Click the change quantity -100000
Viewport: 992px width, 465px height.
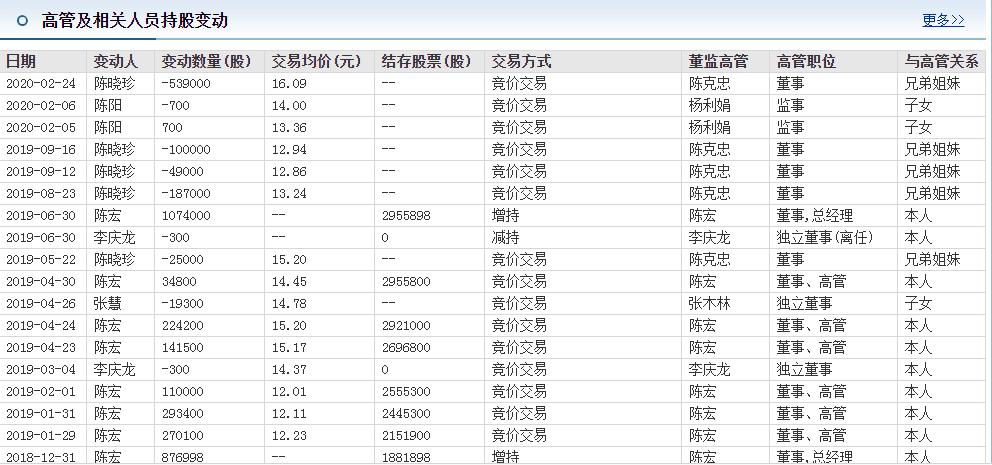(186, 150)
